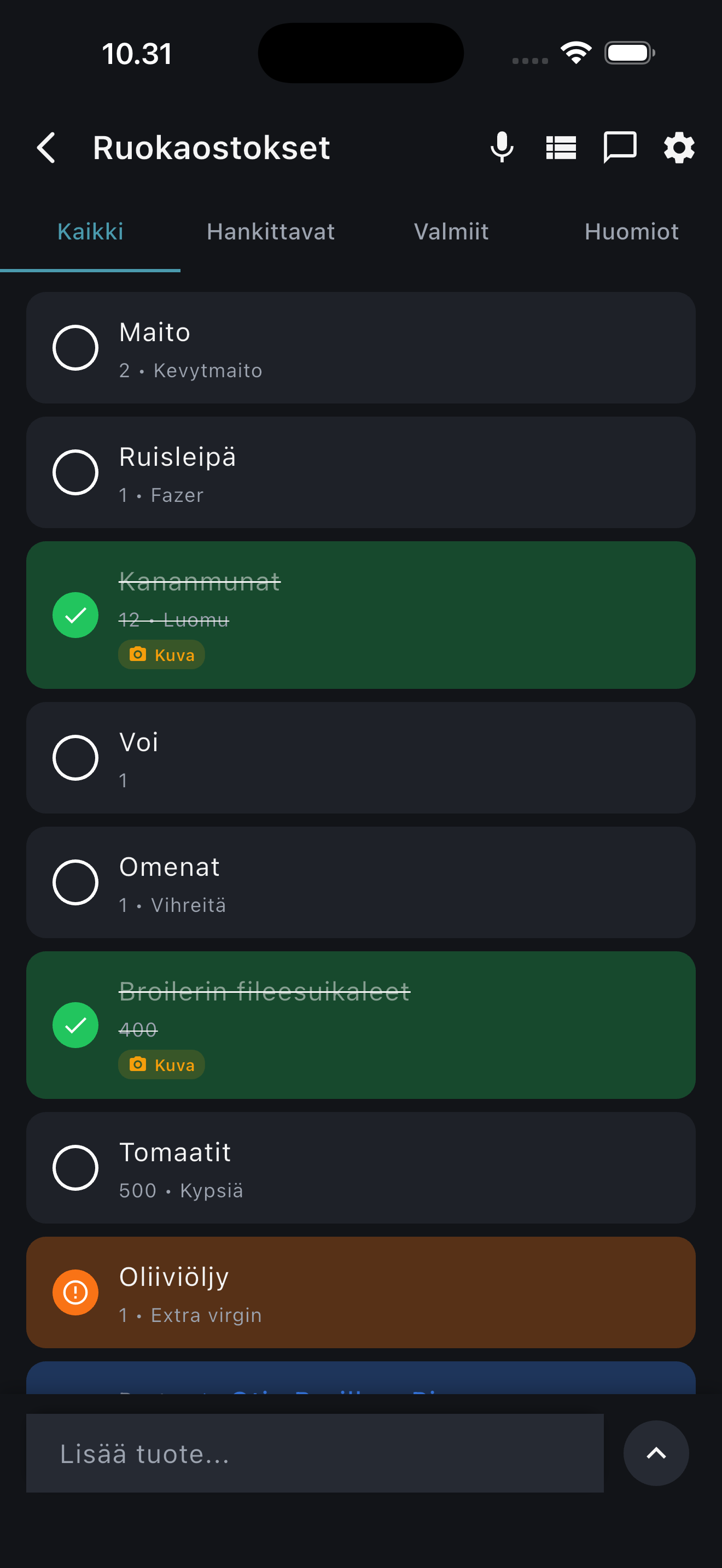The height and width of the screenshot is (1568, 722).
Task: Tick the circle next to Voi
Action: 75,757
